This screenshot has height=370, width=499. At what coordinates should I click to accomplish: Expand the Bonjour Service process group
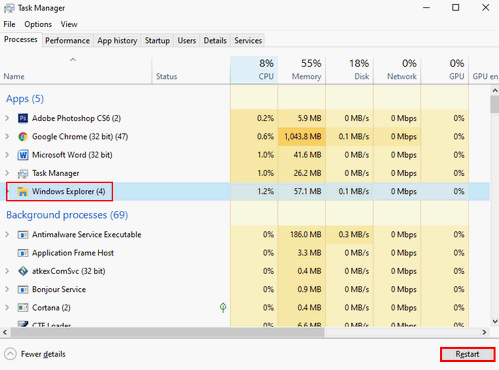coord(7,289)
